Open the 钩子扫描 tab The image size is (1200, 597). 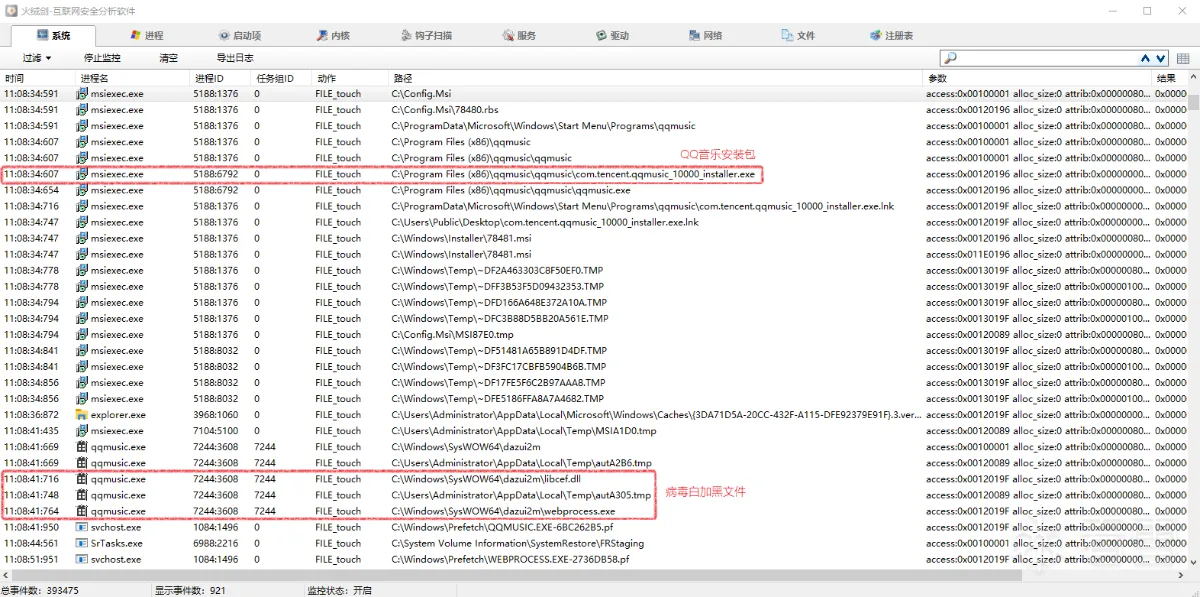pyautogui.click(x=426, y=35)
